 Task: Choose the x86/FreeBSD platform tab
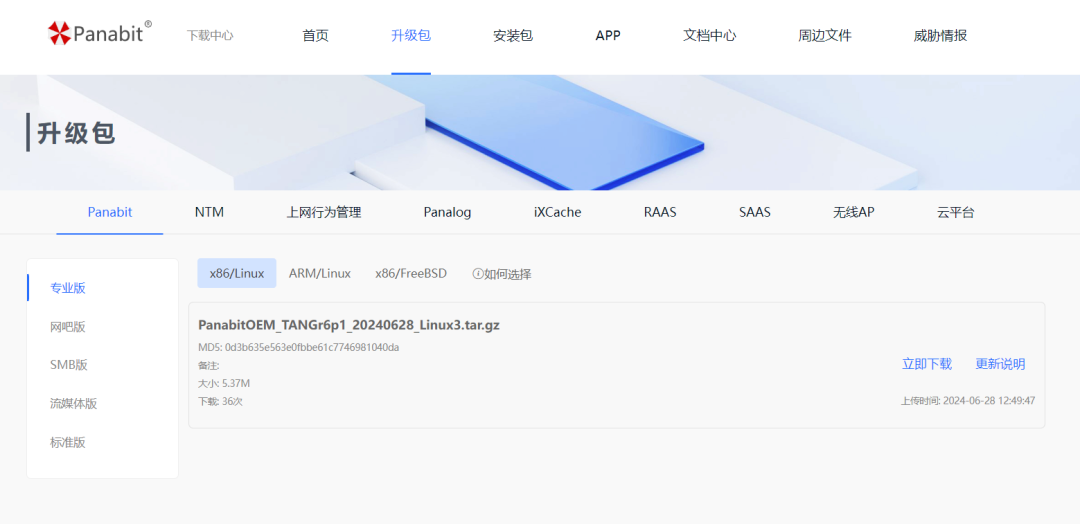(x=411, y=273)
